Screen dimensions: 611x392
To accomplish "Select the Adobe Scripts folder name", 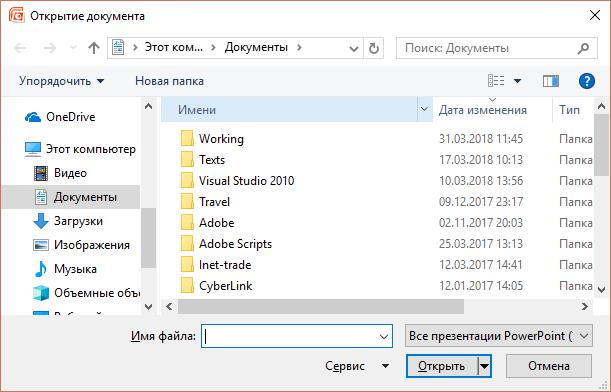I will pyautogui.click(x=235, y=244).
